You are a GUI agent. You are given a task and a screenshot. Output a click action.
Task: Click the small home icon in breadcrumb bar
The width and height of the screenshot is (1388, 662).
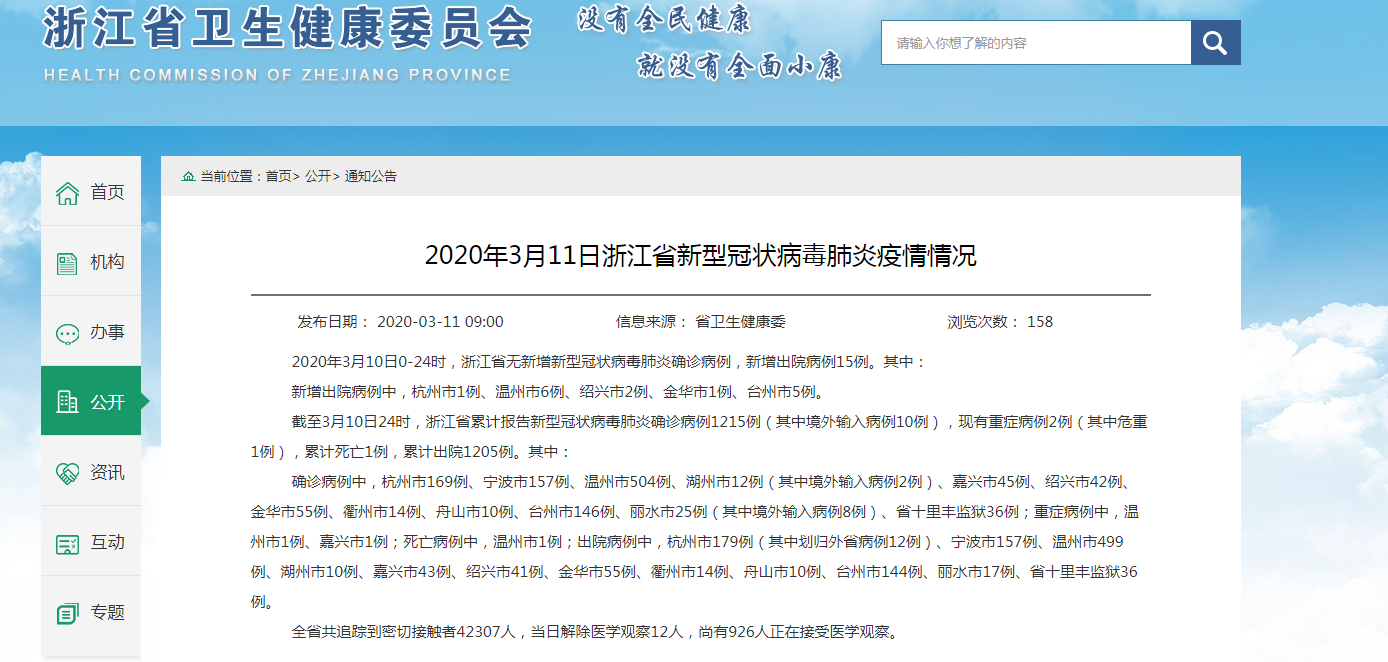point(188,176)
